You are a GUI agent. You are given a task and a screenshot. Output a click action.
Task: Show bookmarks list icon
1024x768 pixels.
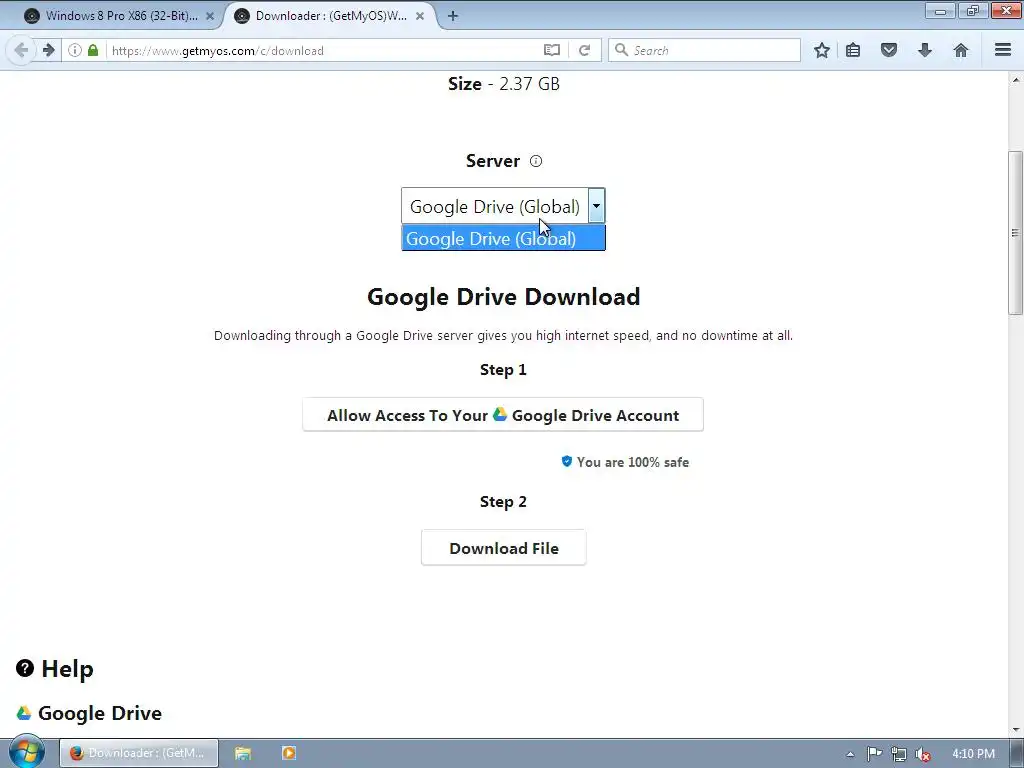click(853, 50)
